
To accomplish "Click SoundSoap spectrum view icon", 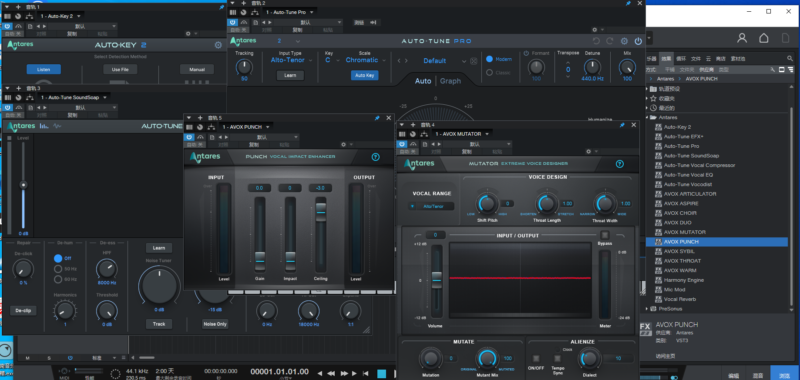I will point(44,126).
